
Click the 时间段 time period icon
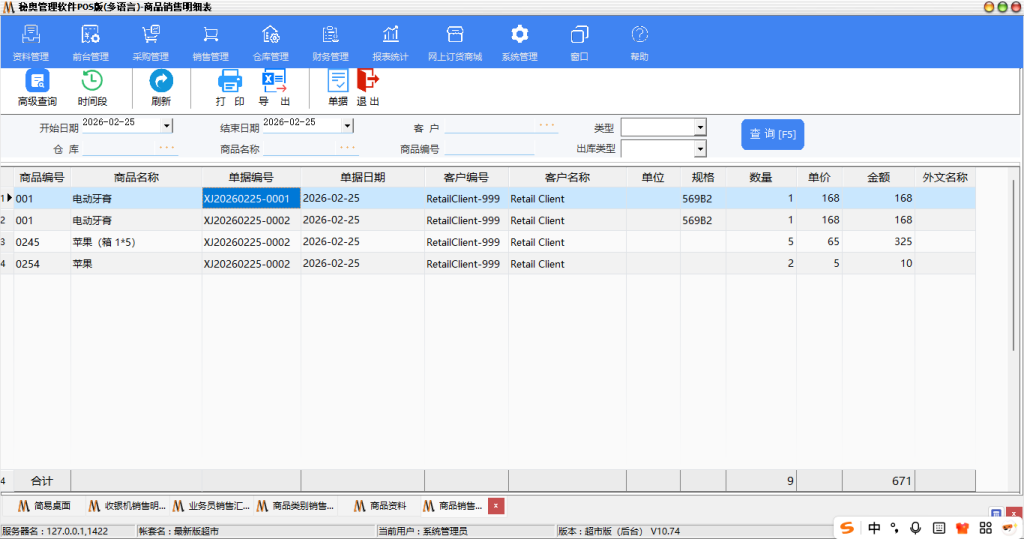(x=92, y=88)
